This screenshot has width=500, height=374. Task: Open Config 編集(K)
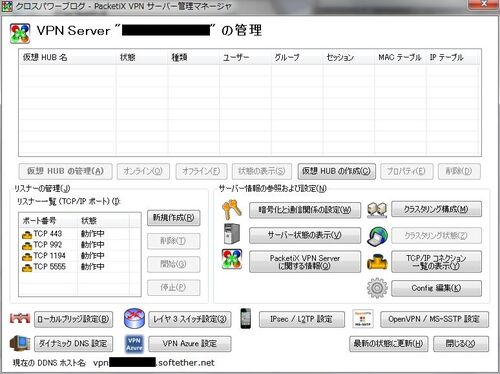[x=436, y=288]
